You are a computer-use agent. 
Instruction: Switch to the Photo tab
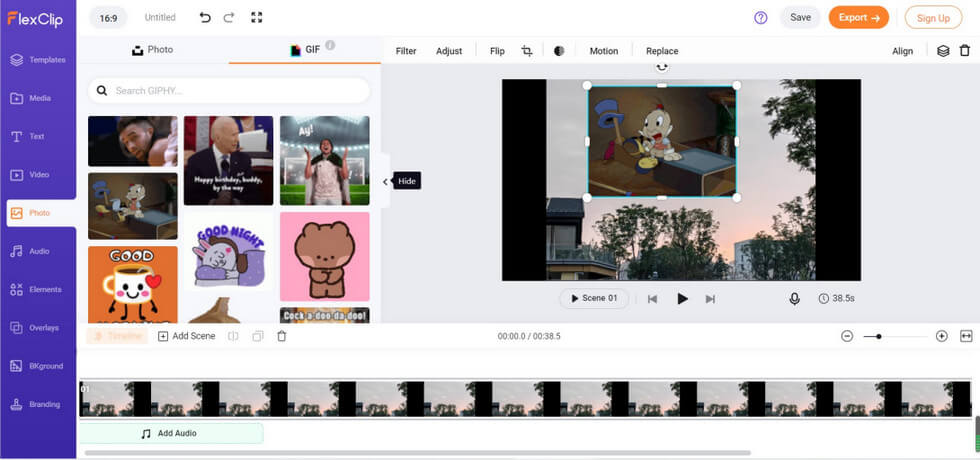point(152,50)
